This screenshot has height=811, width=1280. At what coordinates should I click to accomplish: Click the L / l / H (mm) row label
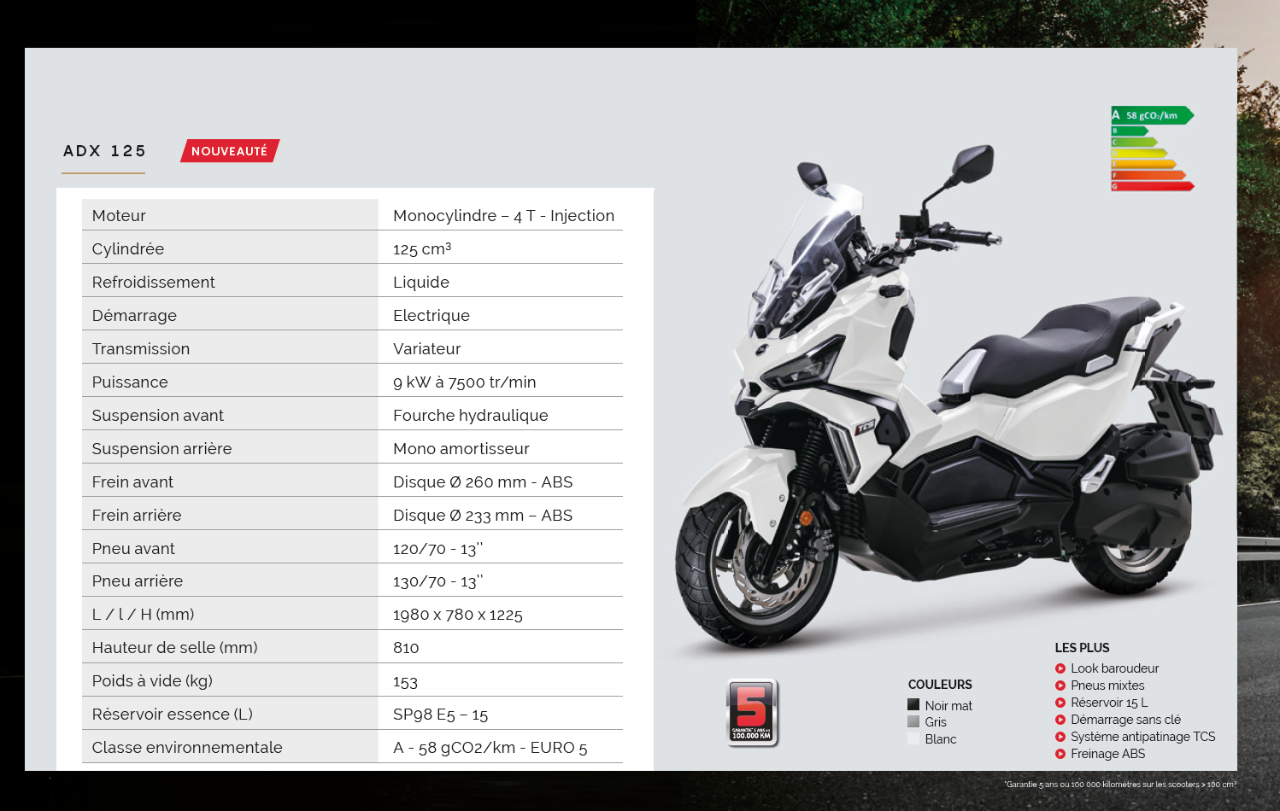click(x=142, y=614)
